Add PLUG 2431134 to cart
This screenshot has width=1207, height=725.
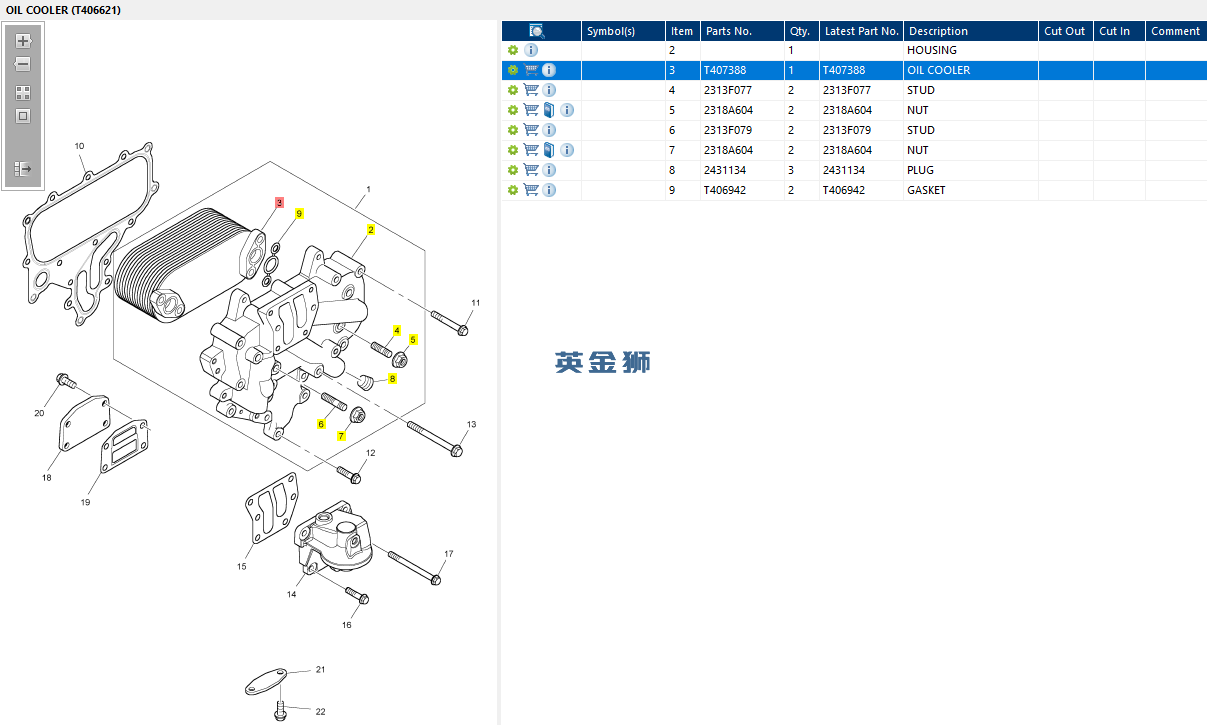point(531,170)
